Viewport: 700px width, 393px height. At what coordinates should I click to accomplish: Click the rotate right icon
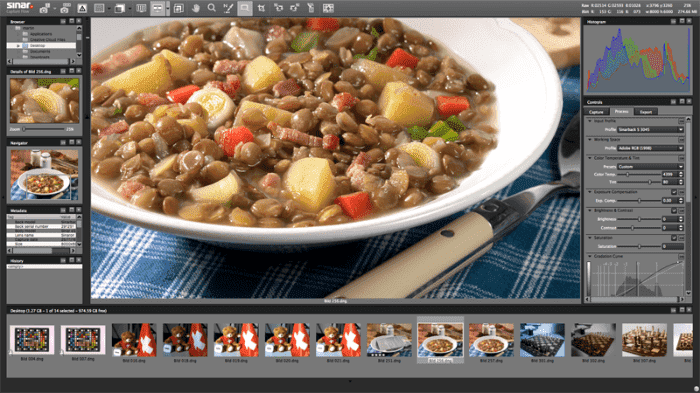(295, 8)
